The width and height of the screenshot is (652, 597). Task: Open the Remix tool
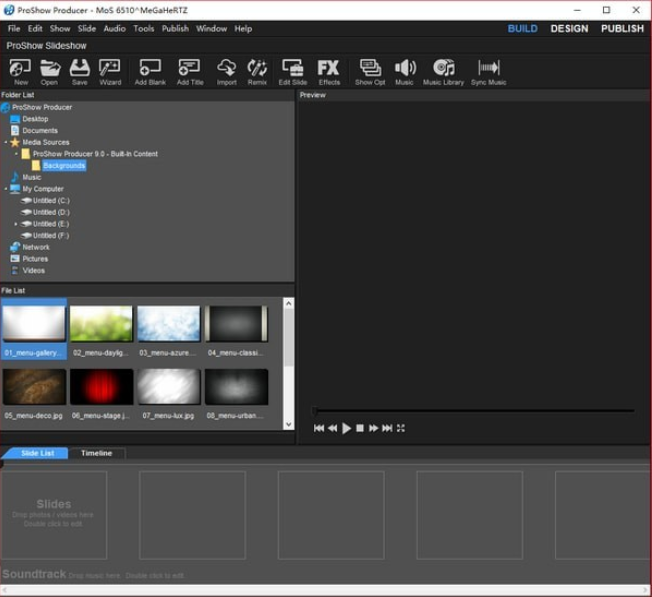(x=257, y=70)
